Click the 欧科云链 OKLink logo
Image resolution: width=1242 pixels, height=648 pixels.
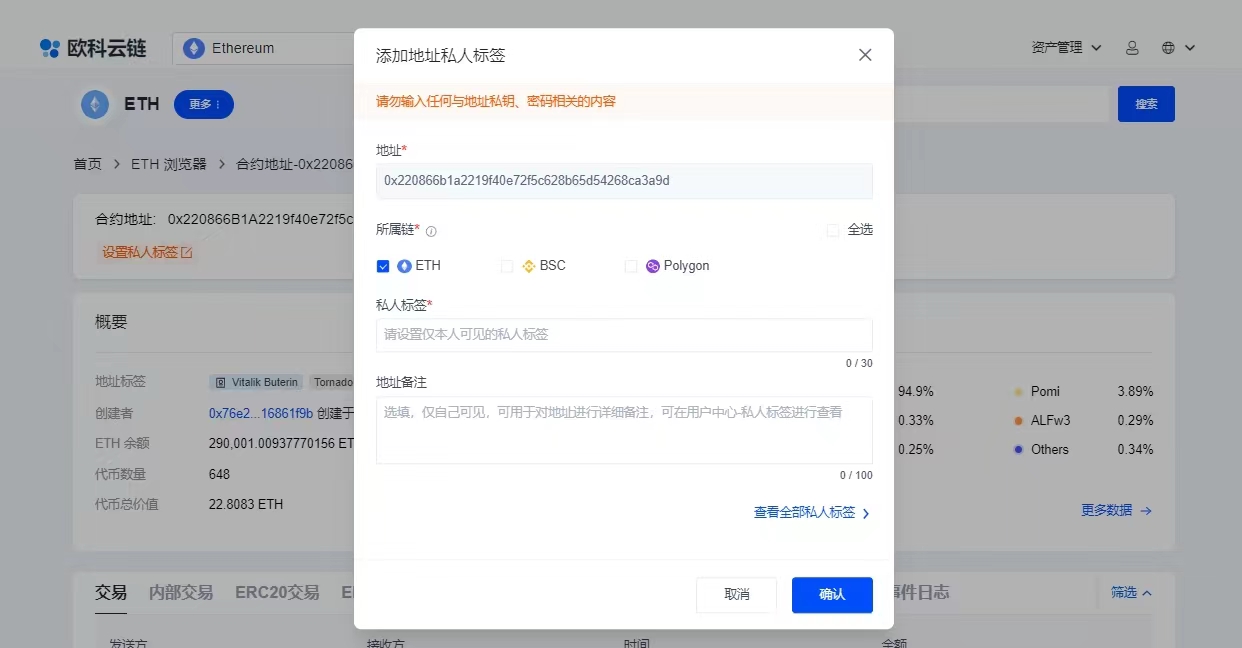94,46
